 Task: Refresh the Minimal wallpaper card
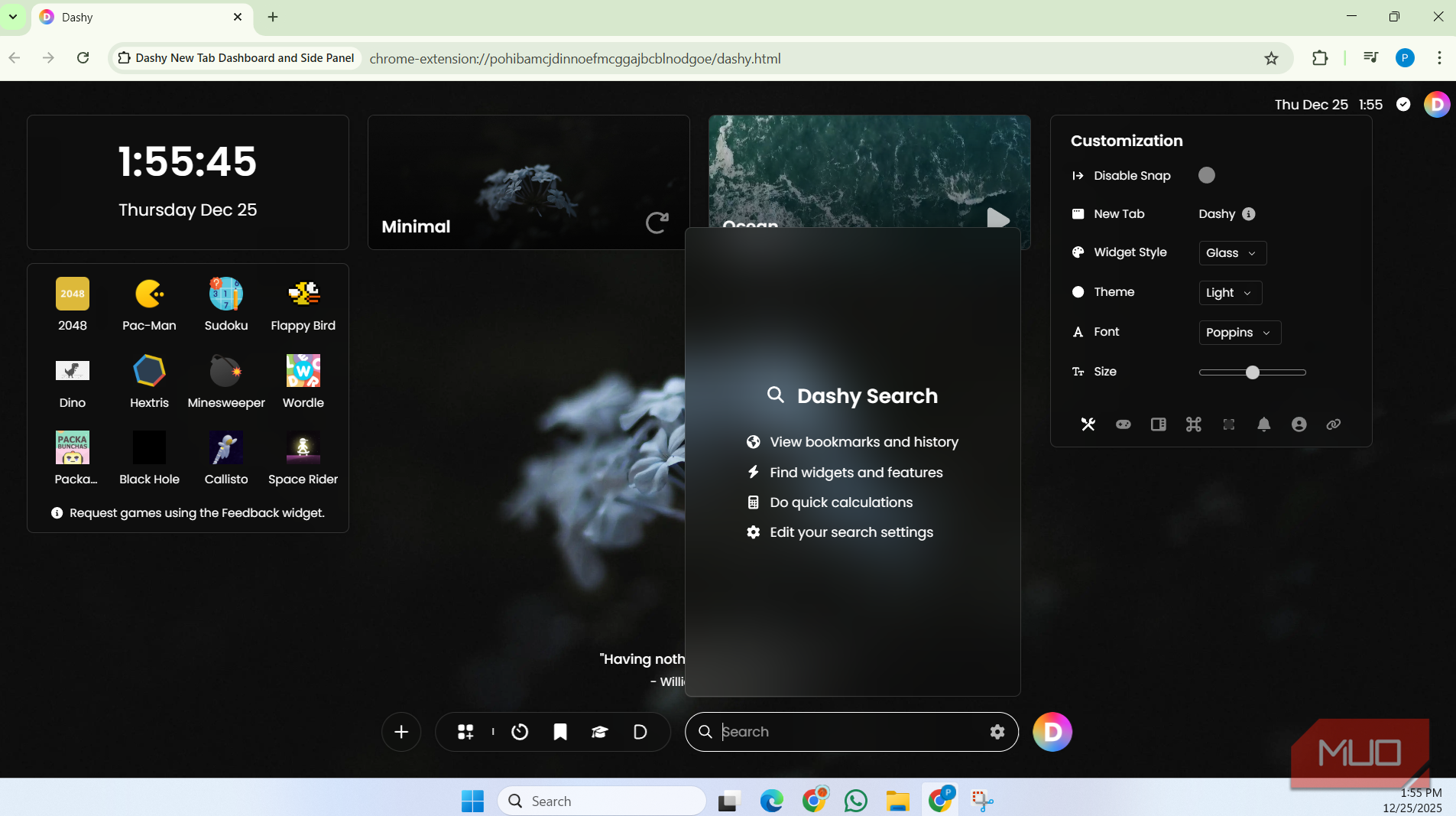pos(657,223)
